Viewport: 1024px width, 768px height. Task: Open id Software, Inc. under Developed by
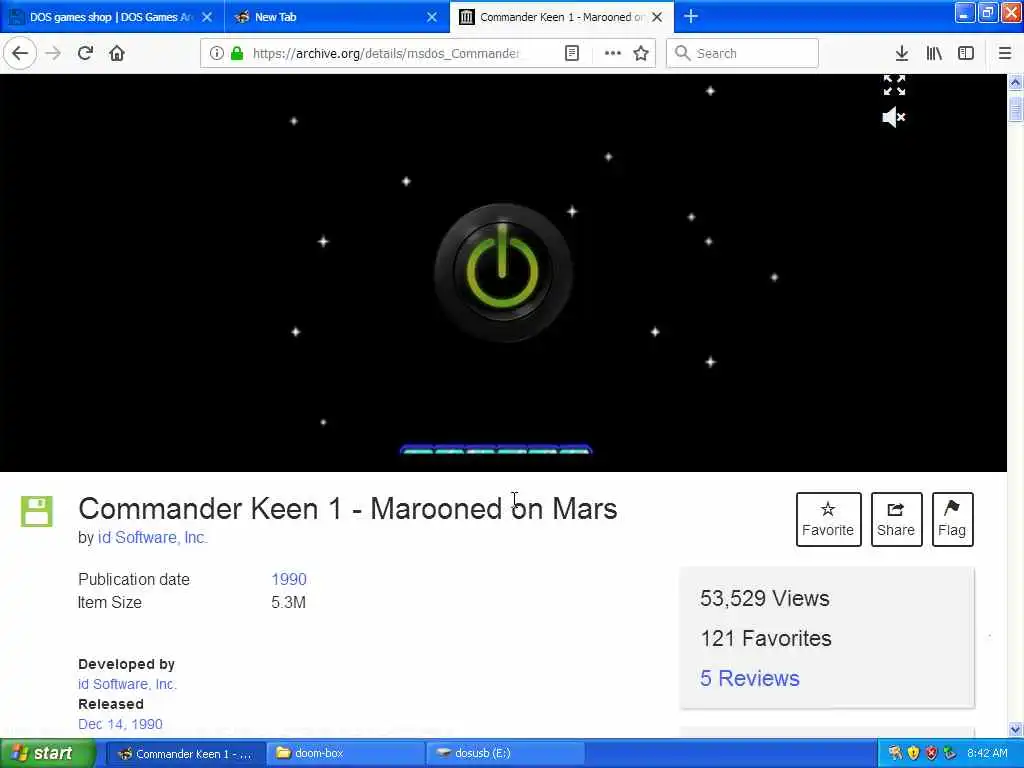(127, 684)
